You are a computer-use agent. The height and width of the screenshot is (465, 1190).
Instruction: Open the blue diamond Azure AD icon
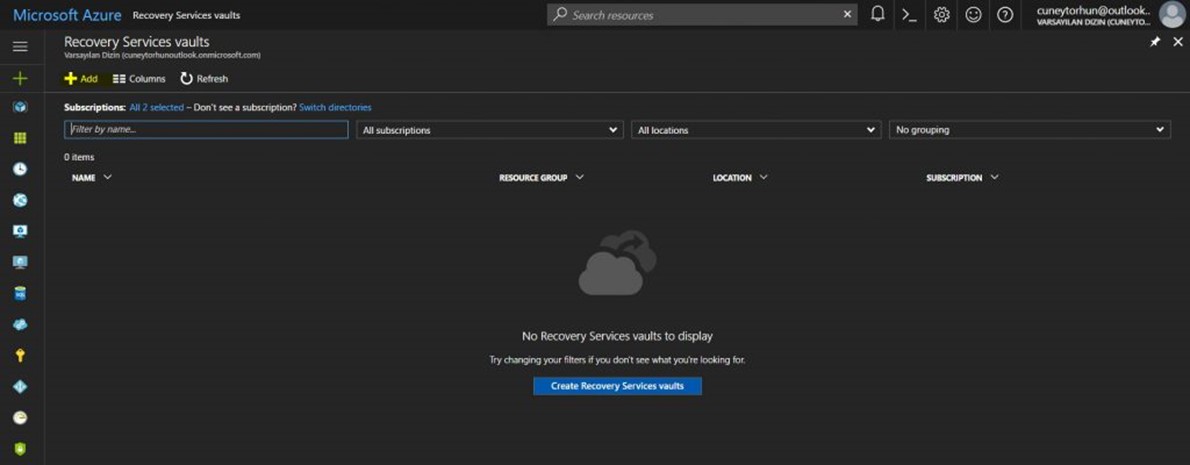pyautogui.click(x=20, y=386)
